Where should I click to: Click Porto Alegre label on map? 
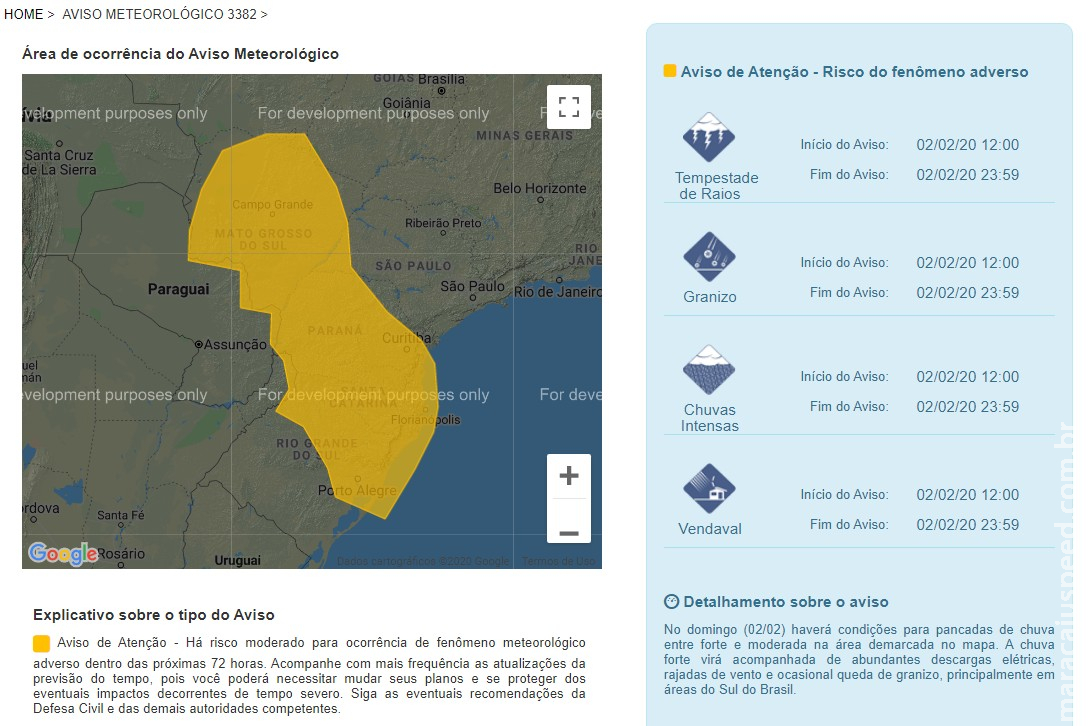pos(357,491)
